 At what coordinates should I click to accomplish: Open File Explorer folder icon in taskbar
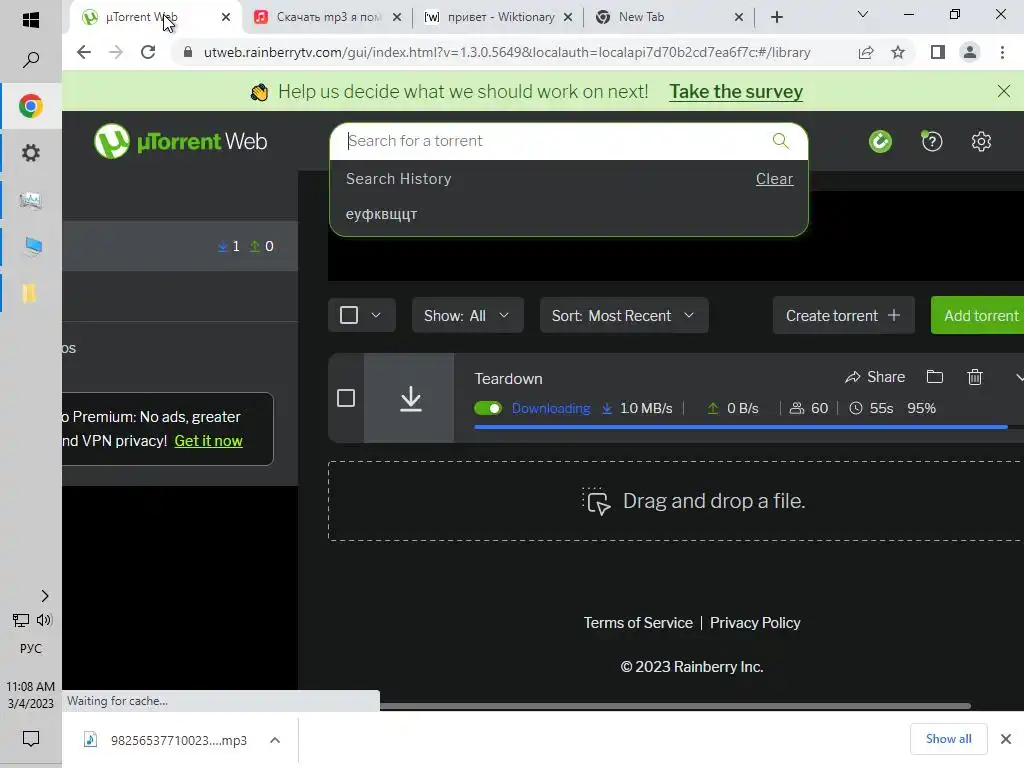click(29, 294)
